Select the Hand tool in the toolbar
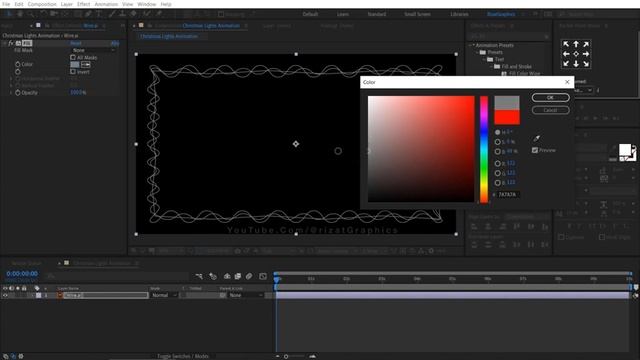This screenshot has width=640, height=360. 20,14
